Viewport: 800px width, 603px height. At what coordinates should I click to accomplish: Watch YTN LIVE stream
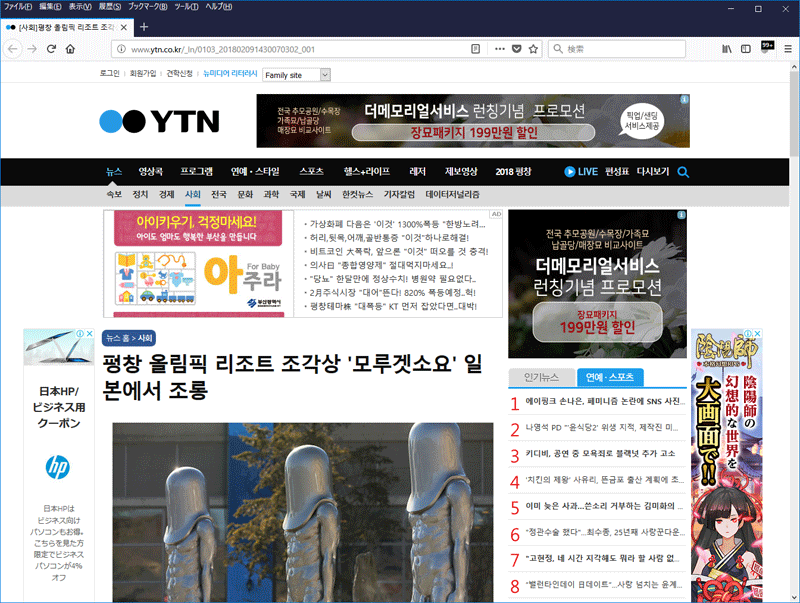tap(581, 172)
